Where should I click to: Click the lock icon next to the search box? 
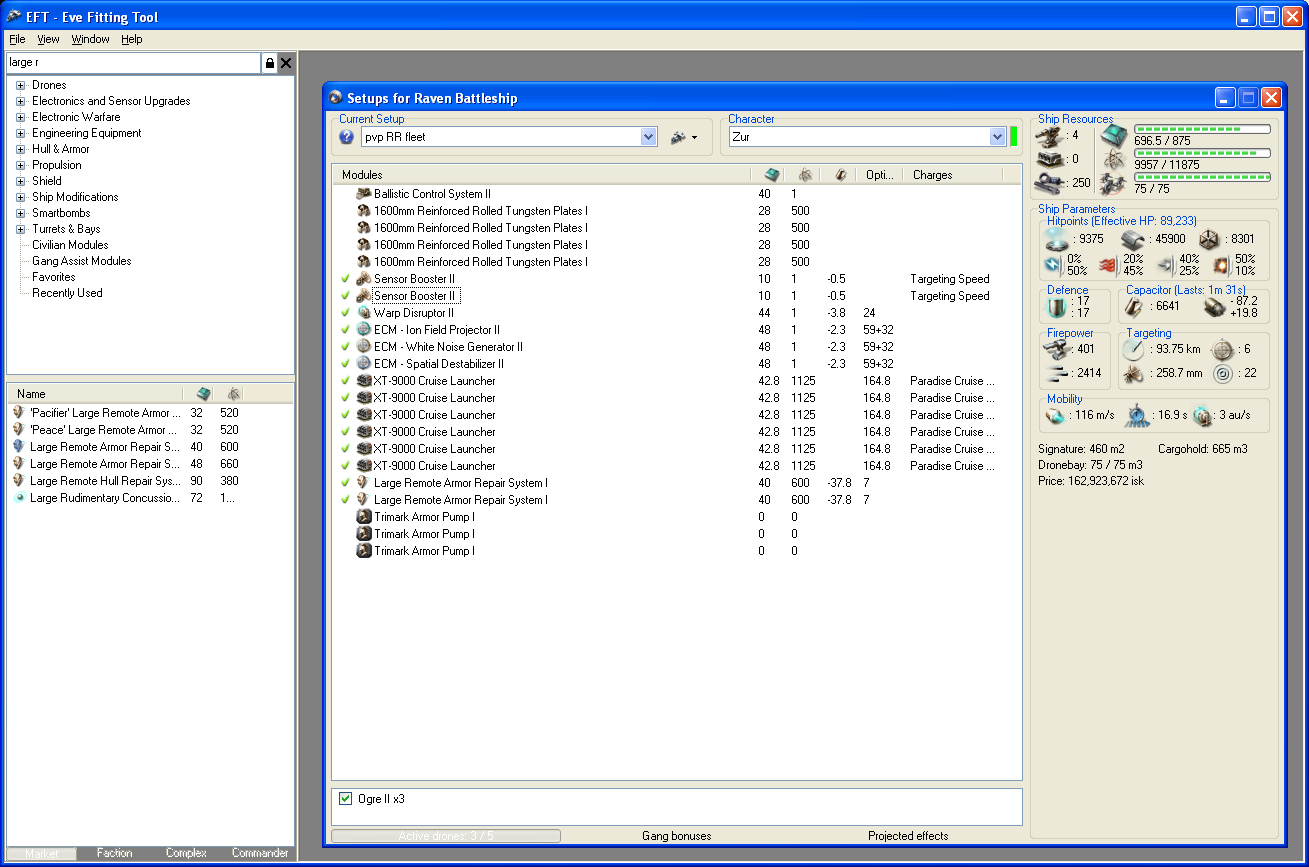(269, 63)
